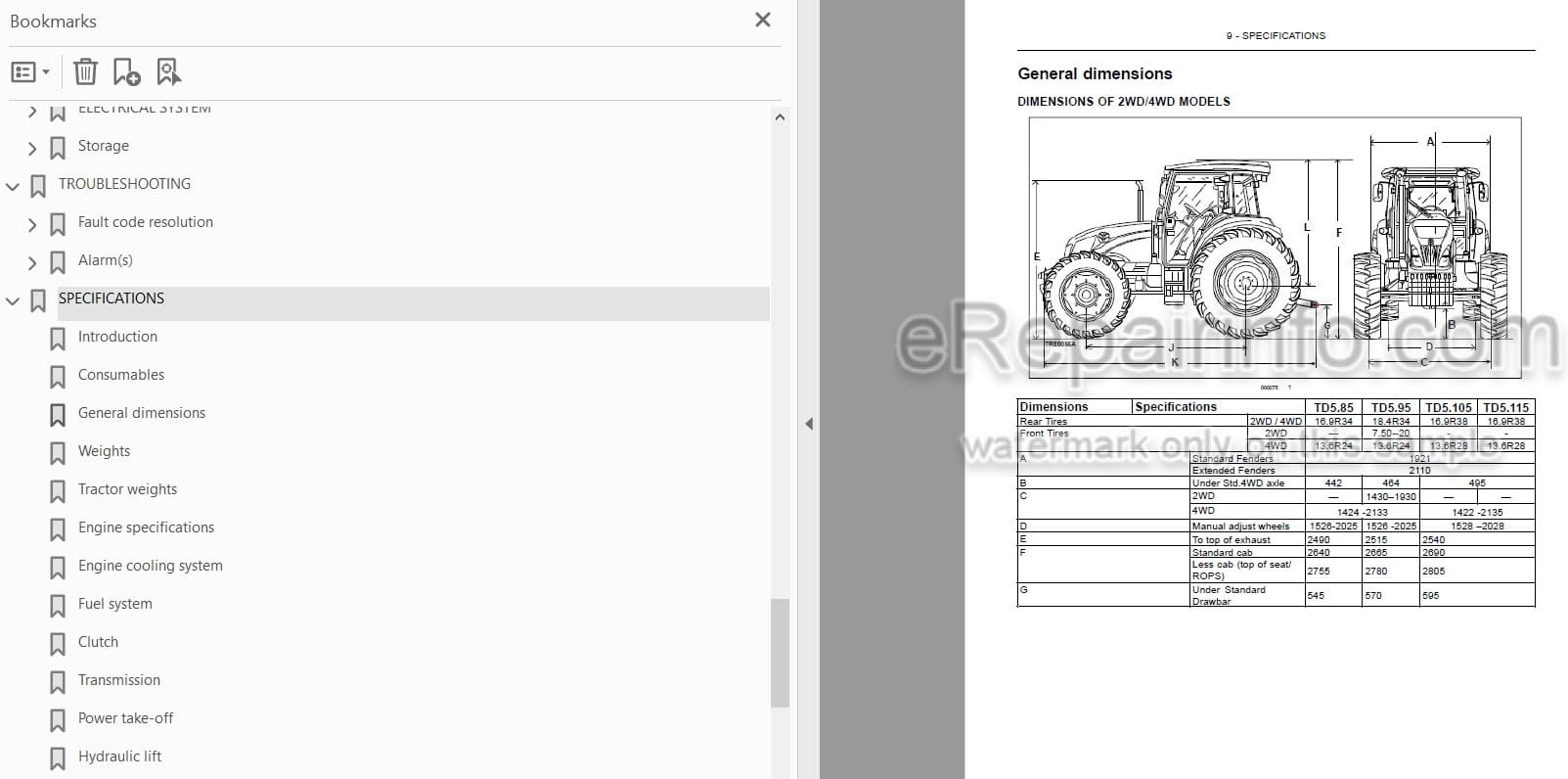Viewport: 1568px width, 779px height.
Task: Go to the Hydraulic lift bookmark
Action: [119, 756]
